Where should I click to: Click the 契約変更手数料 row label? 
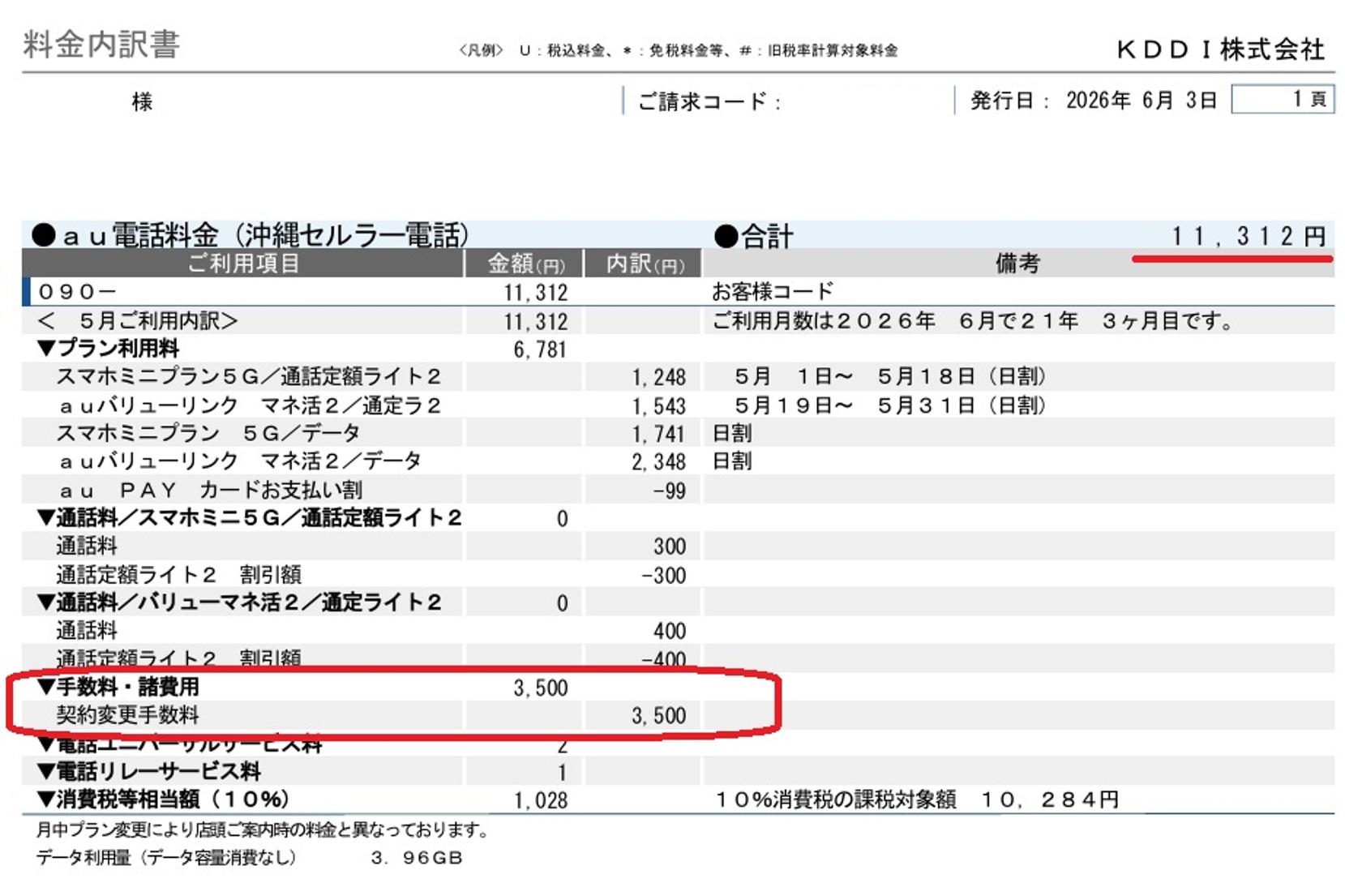(127, 715)
